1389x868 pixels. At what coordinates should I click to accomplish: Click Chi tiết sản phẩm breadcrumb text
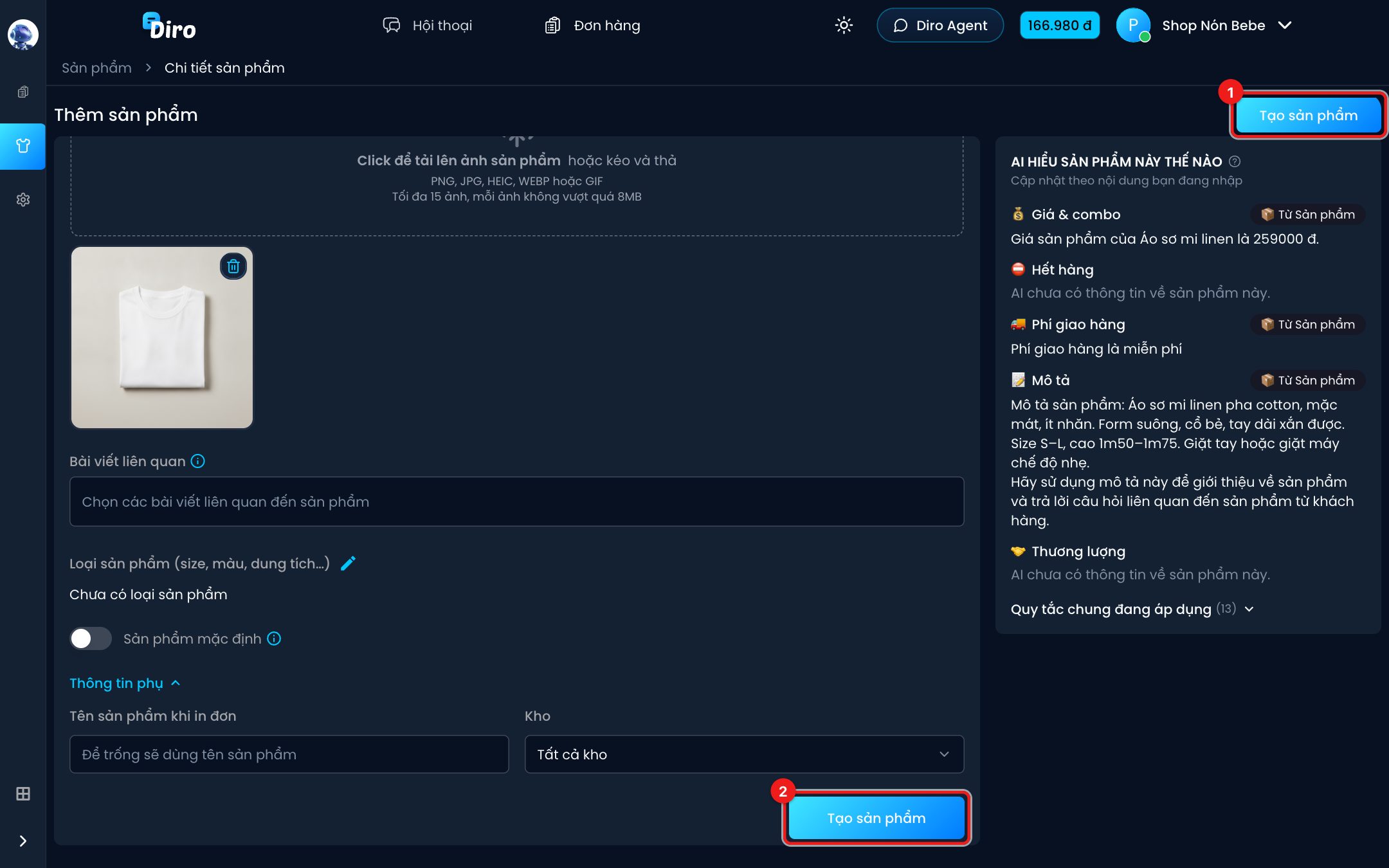(224, 68)
